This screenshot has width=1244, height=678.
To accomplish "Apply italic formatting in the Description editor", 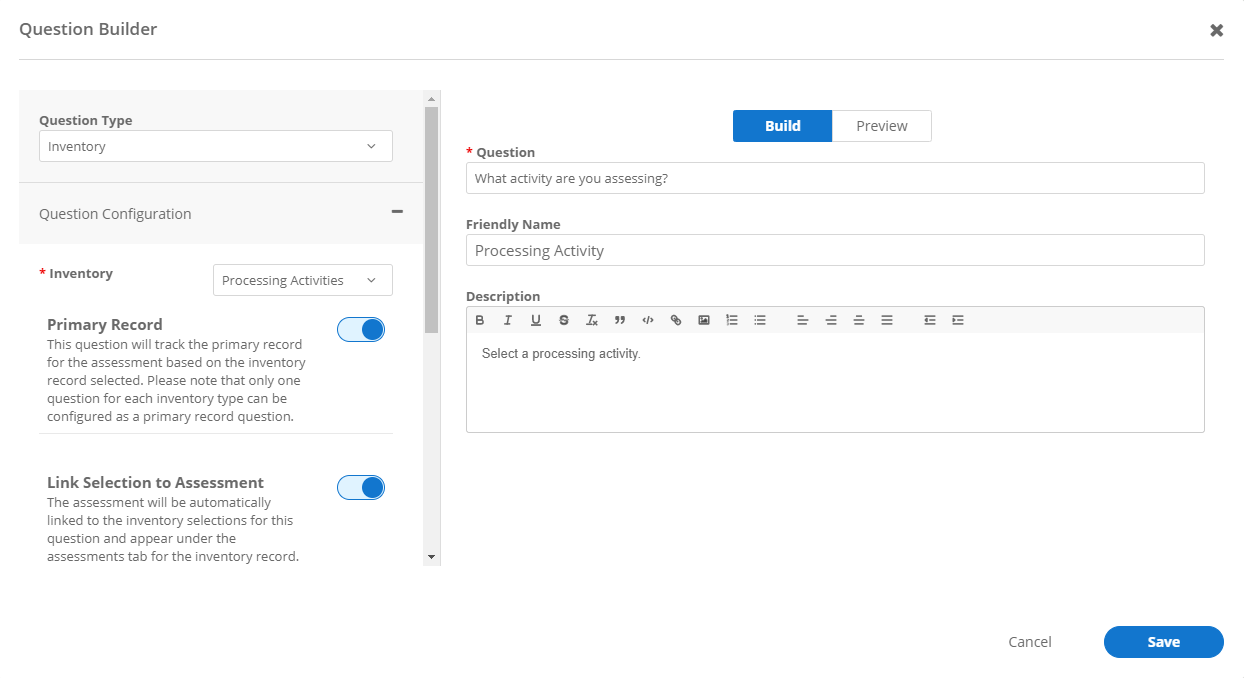I will [x=508, y=320].
